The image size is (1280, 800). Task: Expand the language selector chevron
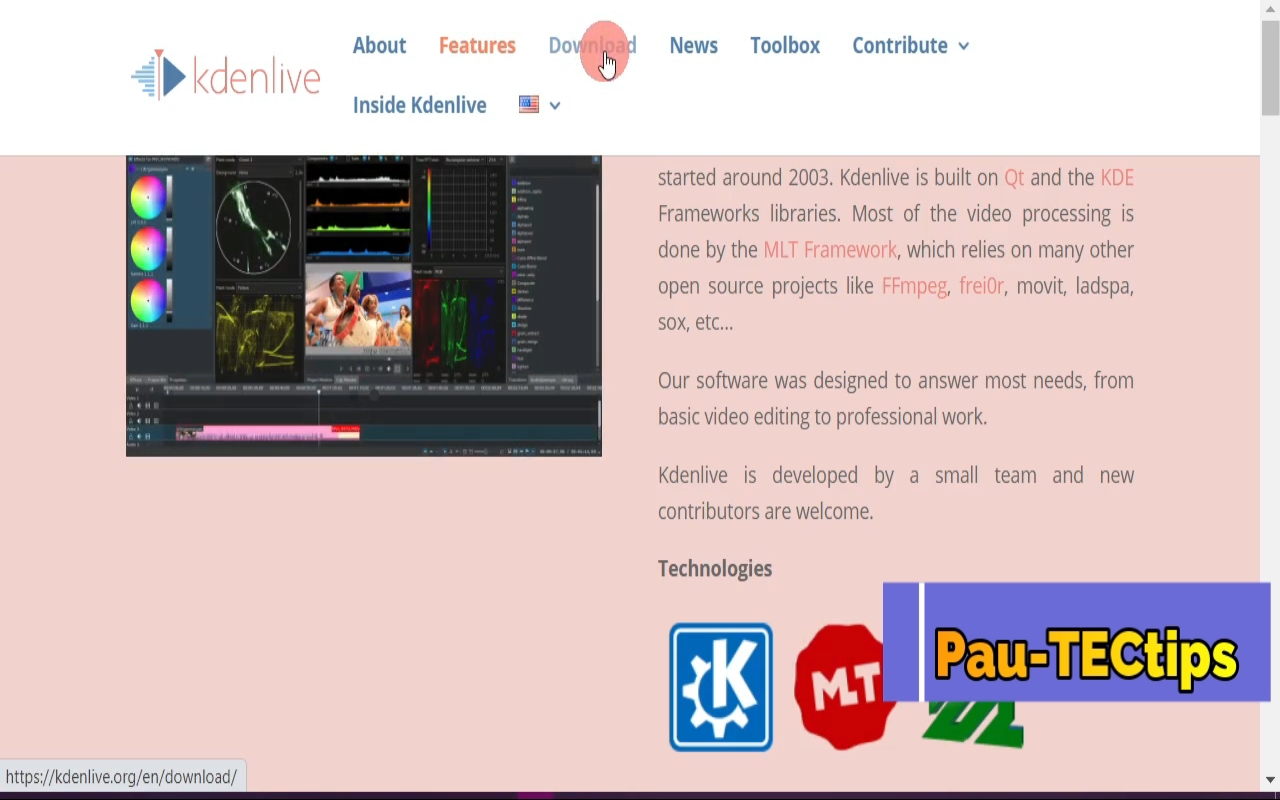[x=555, y=105]
